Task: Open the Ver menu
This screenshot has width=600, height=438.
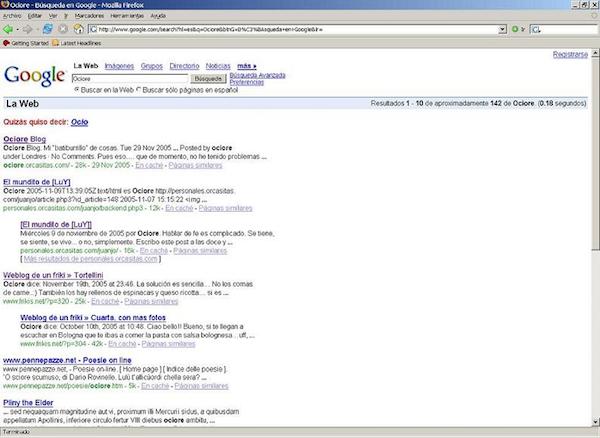Action: pos(53,16)
